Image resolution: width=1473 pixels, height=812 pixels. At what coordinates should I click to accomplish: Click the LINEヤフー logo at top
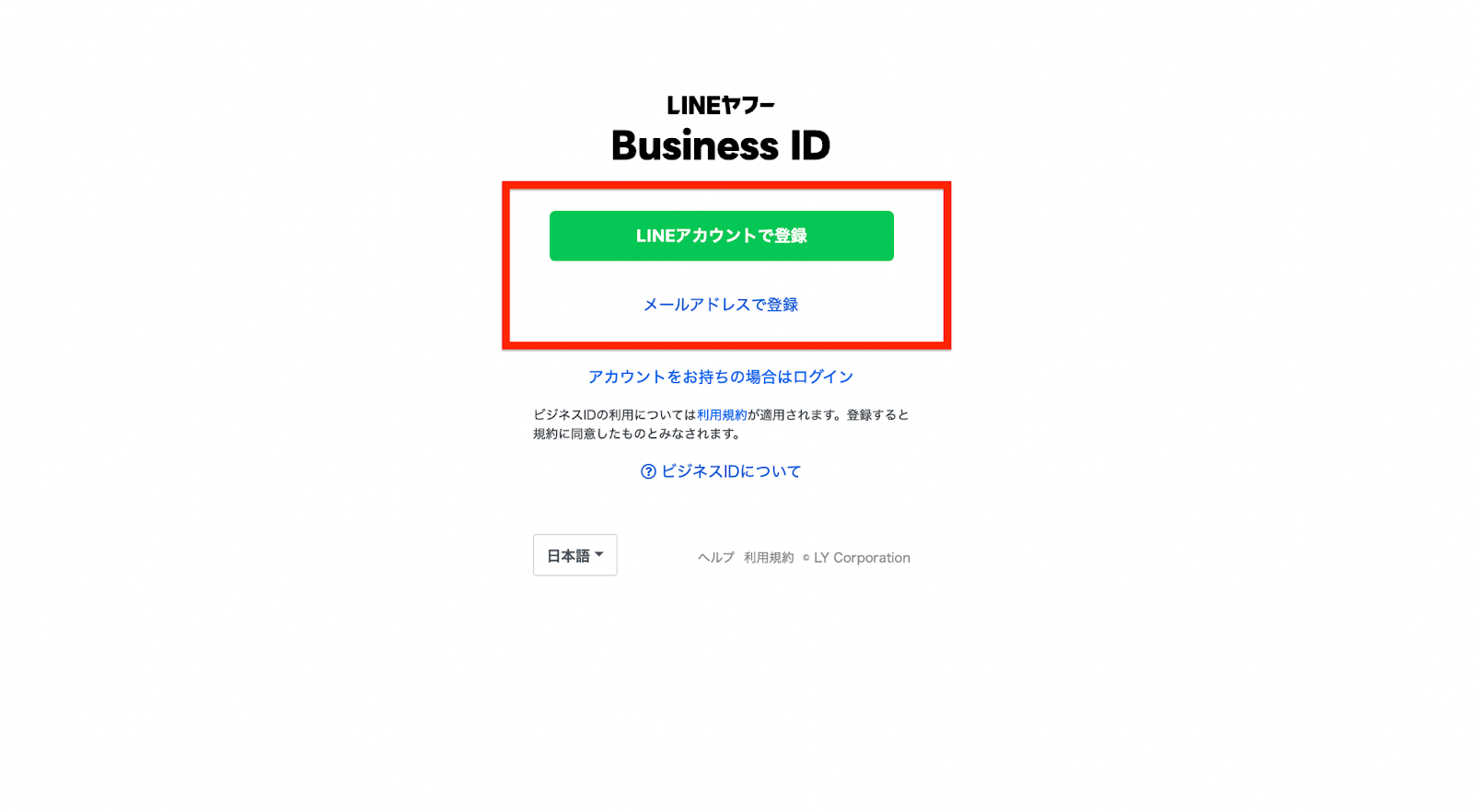pos(721,106)
